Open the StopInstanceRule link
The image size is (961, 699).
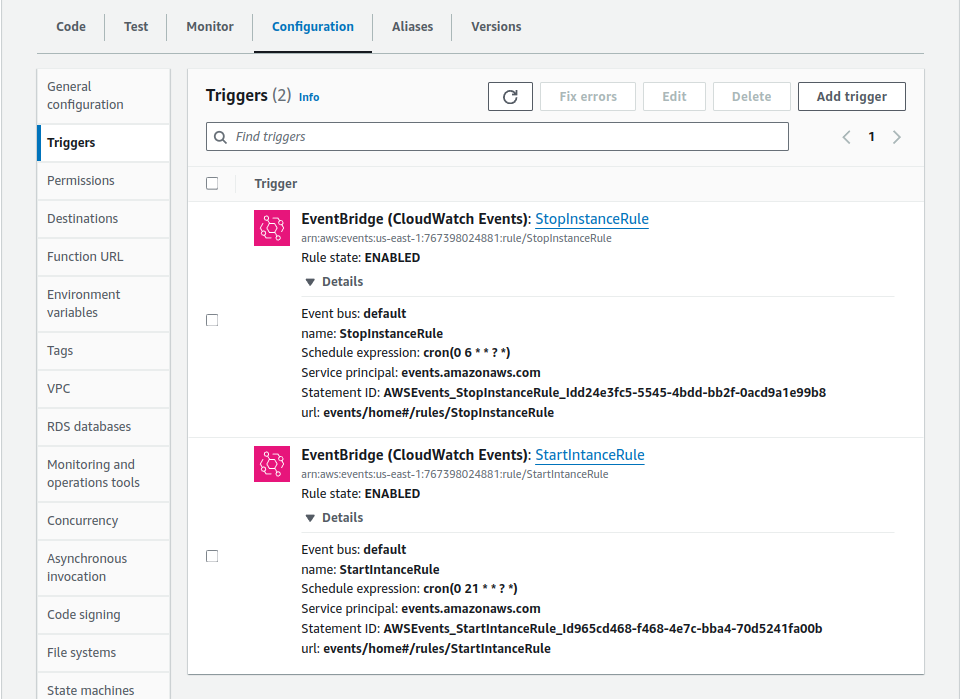592,219
